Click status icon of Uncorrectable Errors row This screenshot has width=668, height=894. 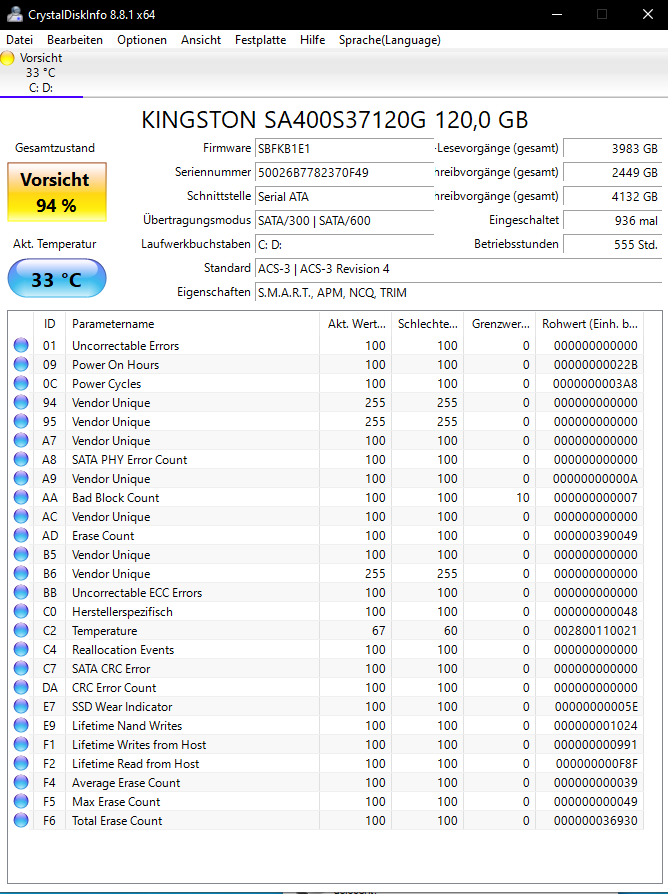pyautogui.click(x=21, y=345)
